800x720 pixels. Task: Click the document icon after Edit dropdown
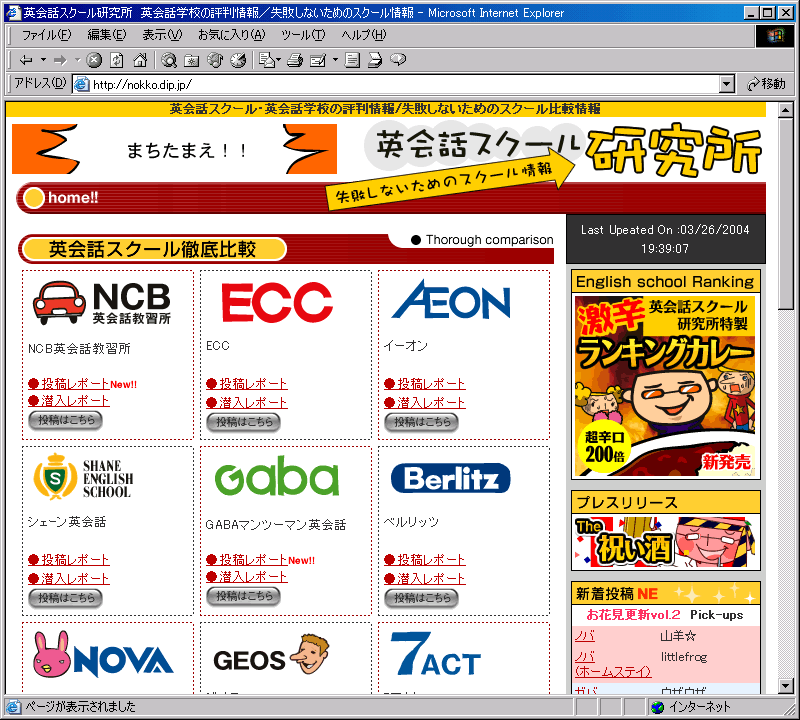point(352,60)
